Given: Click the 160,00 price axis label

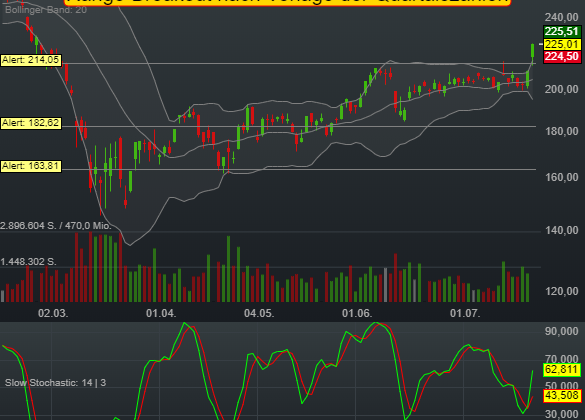Looking at the screenshot, I should 561,177.
